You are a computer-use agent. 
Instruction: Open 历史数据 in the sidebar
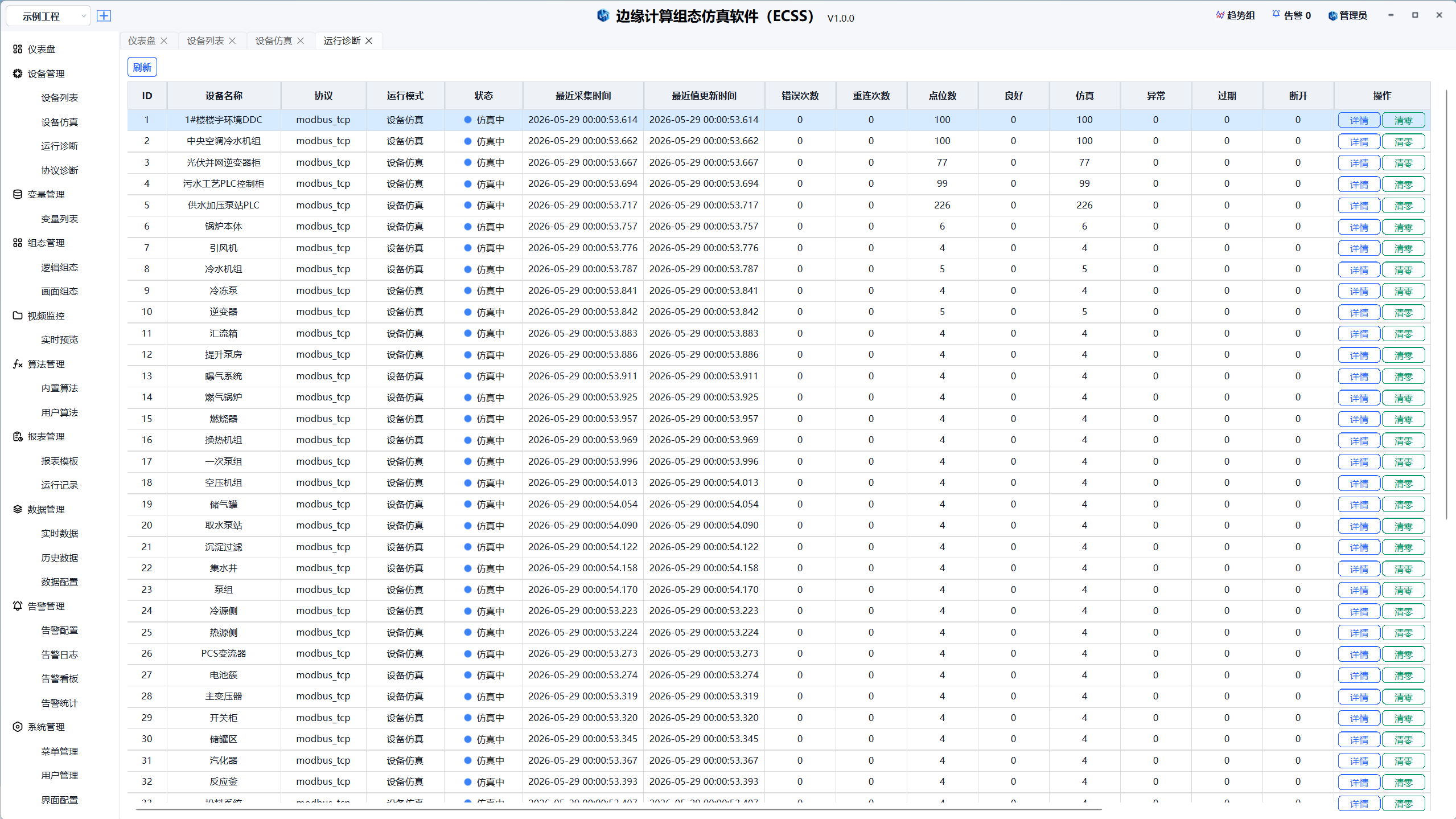point(60,558)
